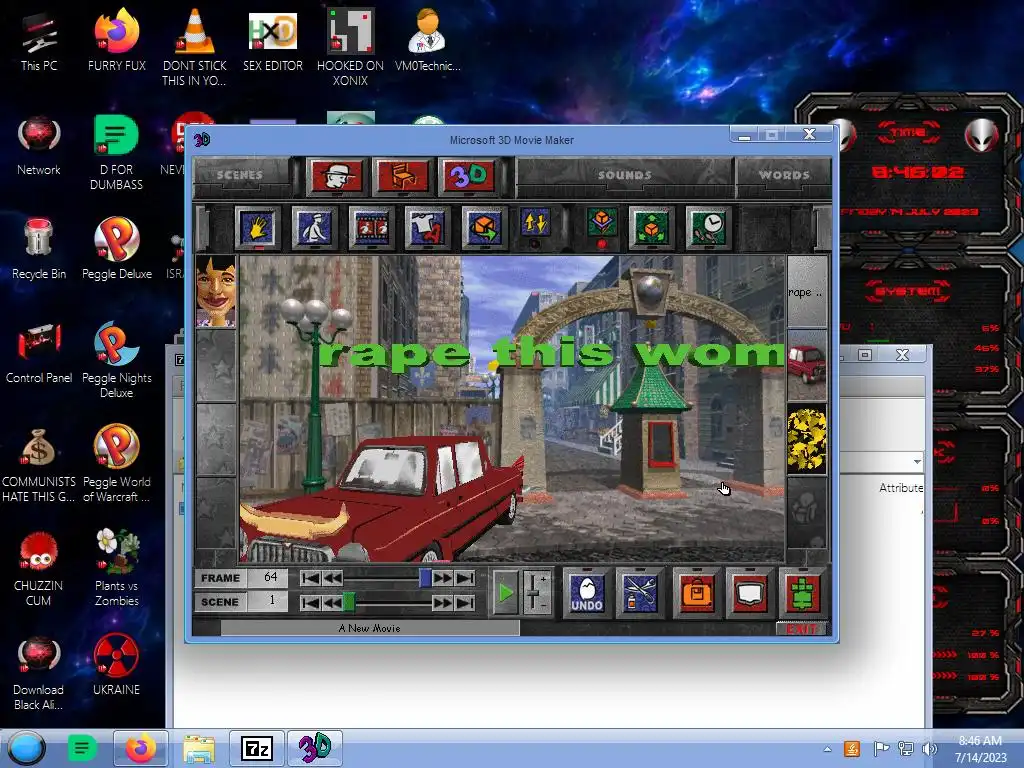The width and height of the screenshot is (1024, 768).
Task: Switch to the 7z taskbar button
Action: (x=257, y=748)
